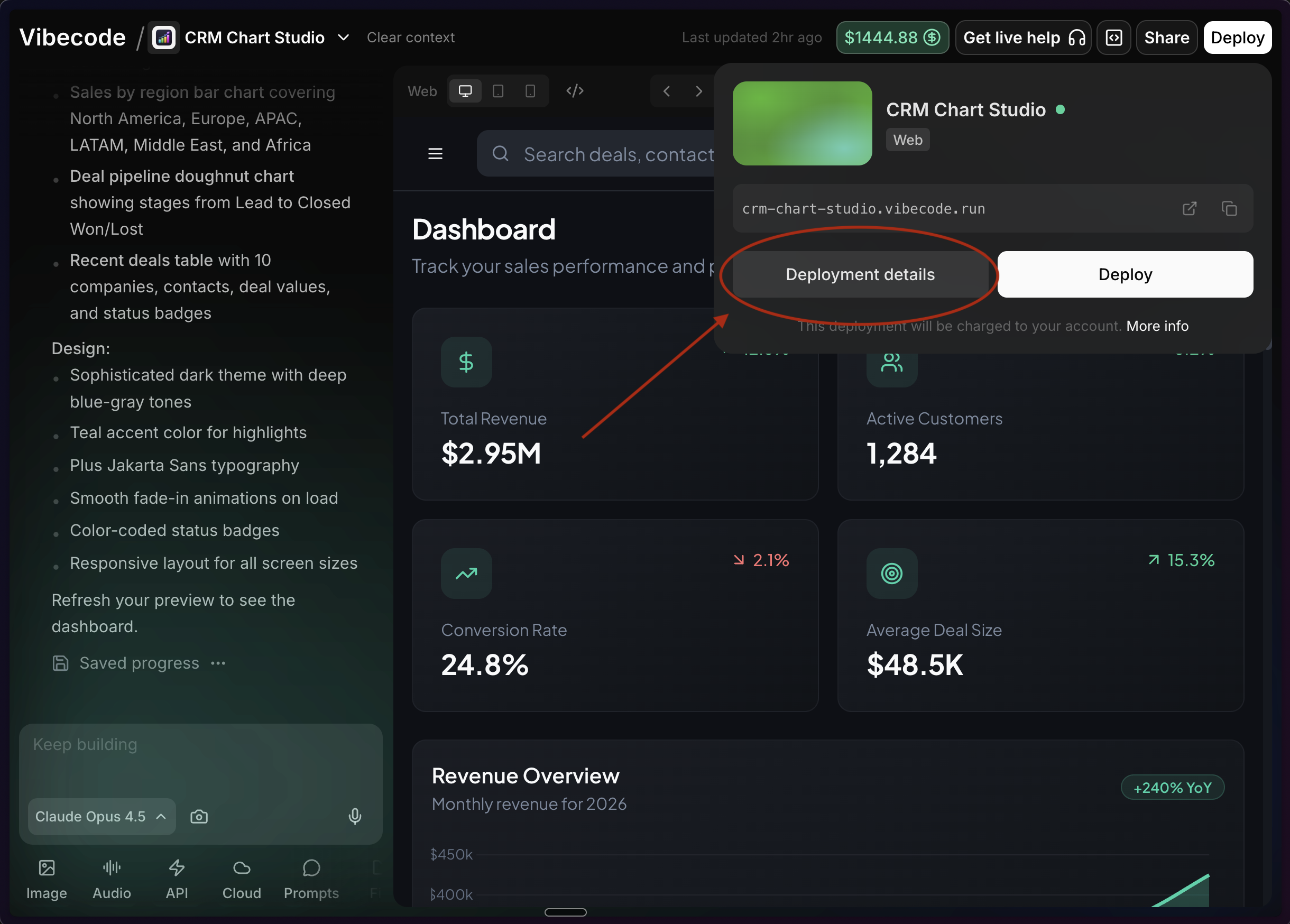Open deployed site in a new tab
1290x924 pixels.
pos(1190,209)
